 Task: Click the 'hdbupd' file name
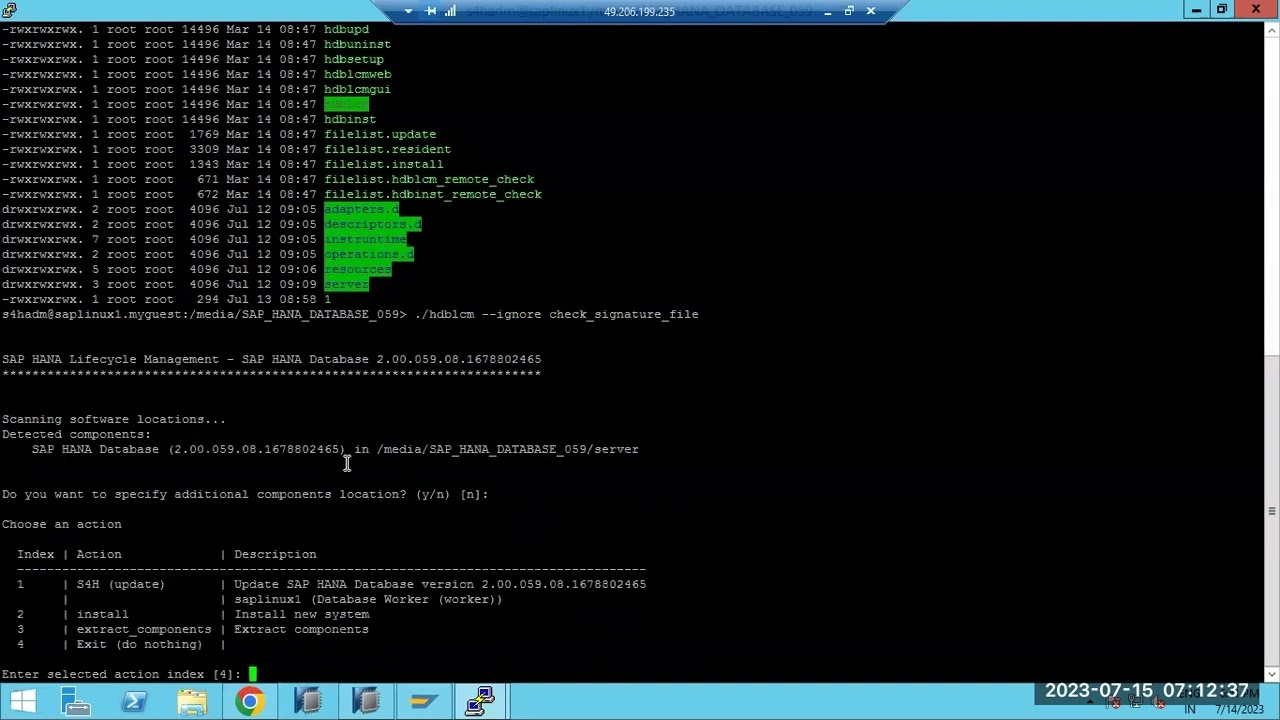(x=346, y=29)
